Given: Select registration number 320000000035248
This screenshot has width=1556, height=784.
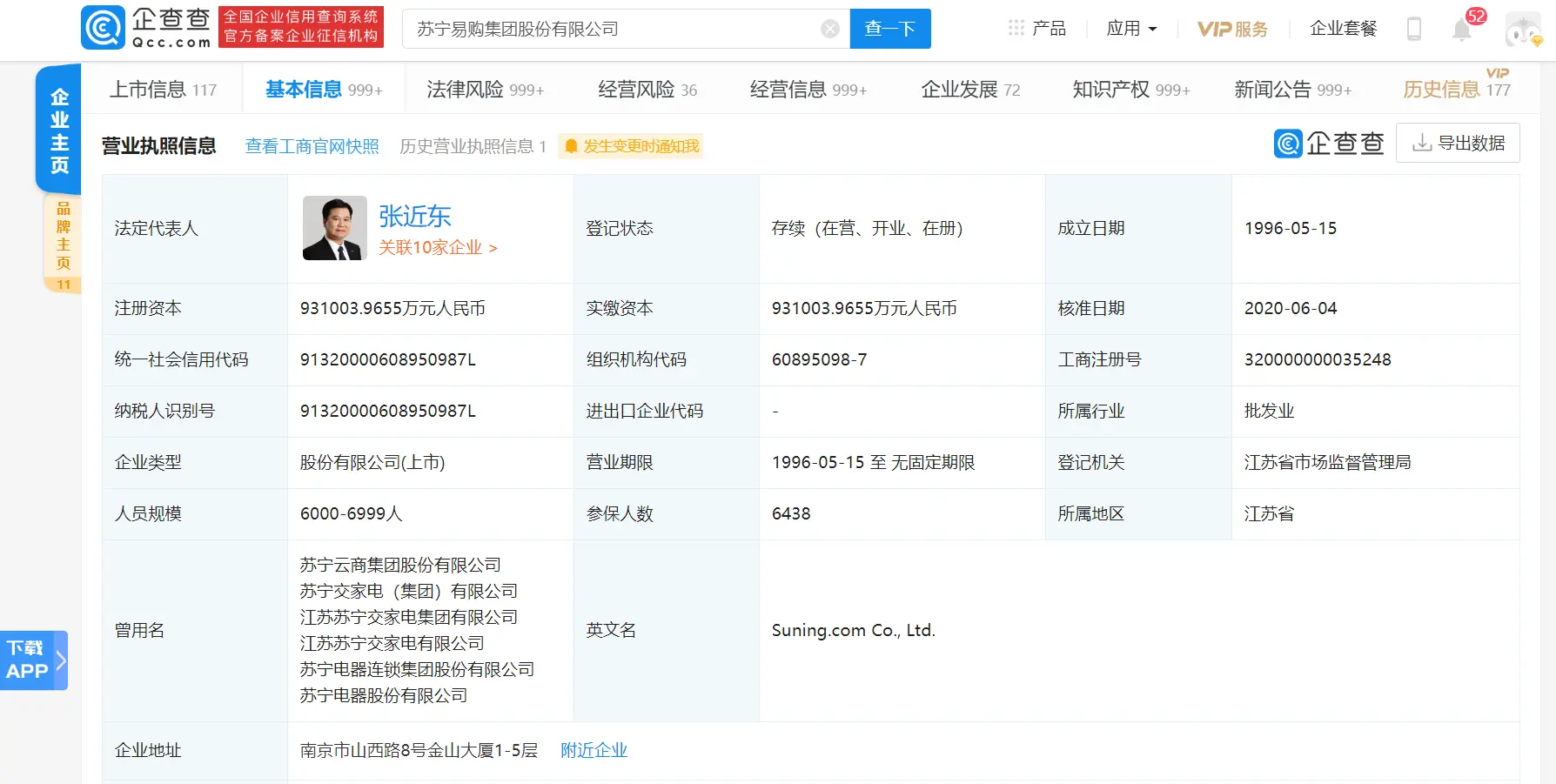Looking at the screenshot, I should click(1318, 359).
